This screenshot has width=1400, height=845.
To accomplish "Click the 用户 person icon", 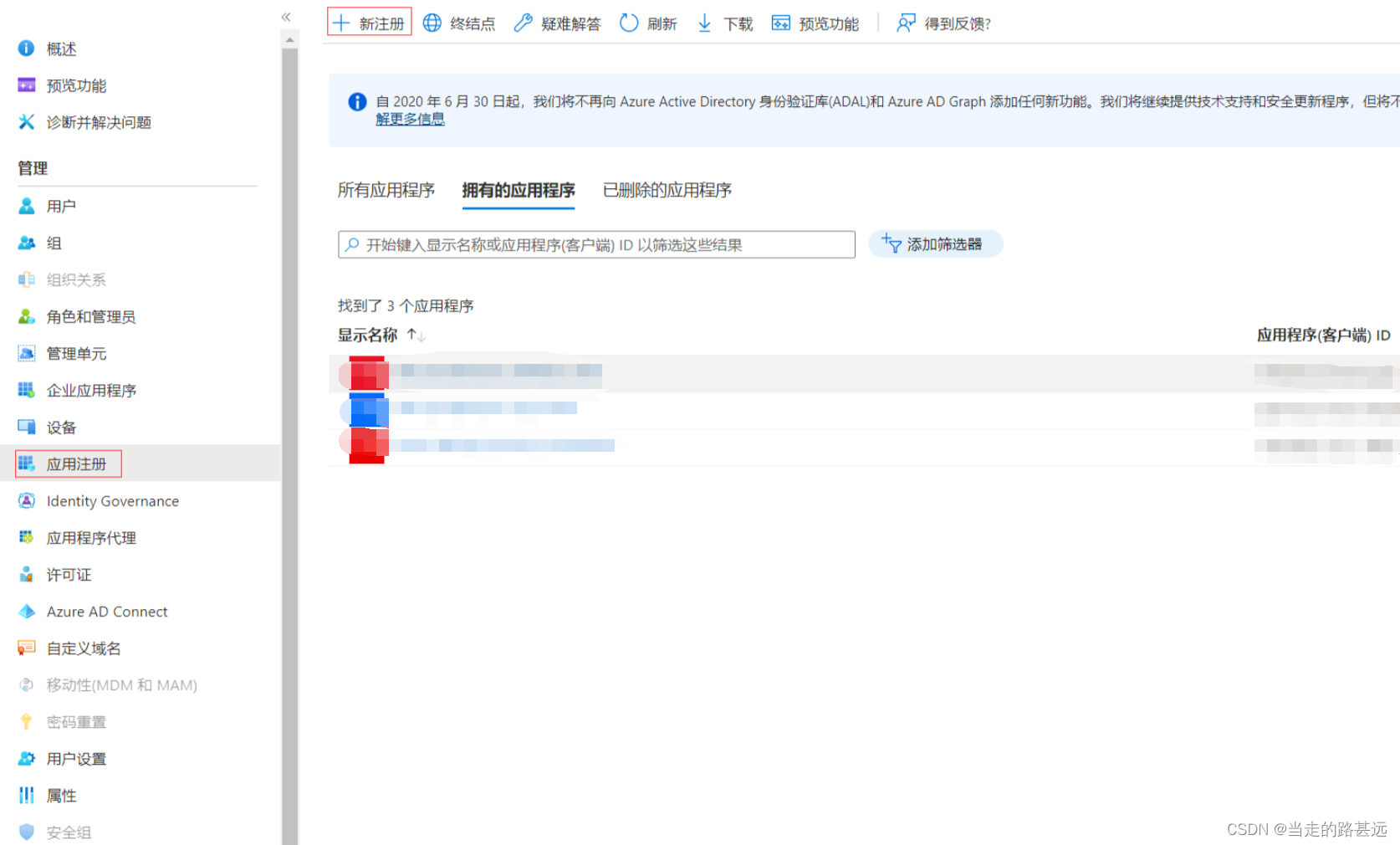I will 27,206.
